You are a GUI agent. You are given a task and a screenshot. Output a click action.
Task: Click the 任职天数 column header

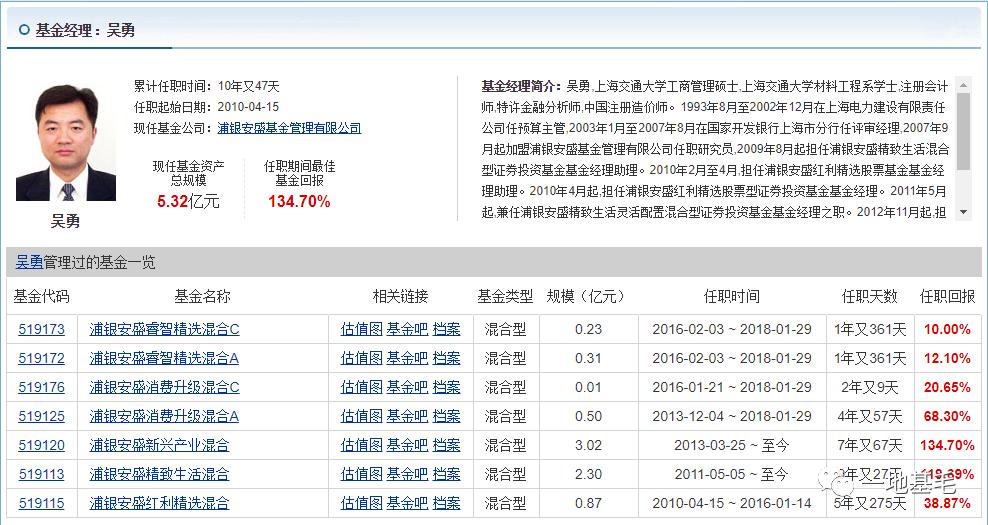click(x=870, y=296)
